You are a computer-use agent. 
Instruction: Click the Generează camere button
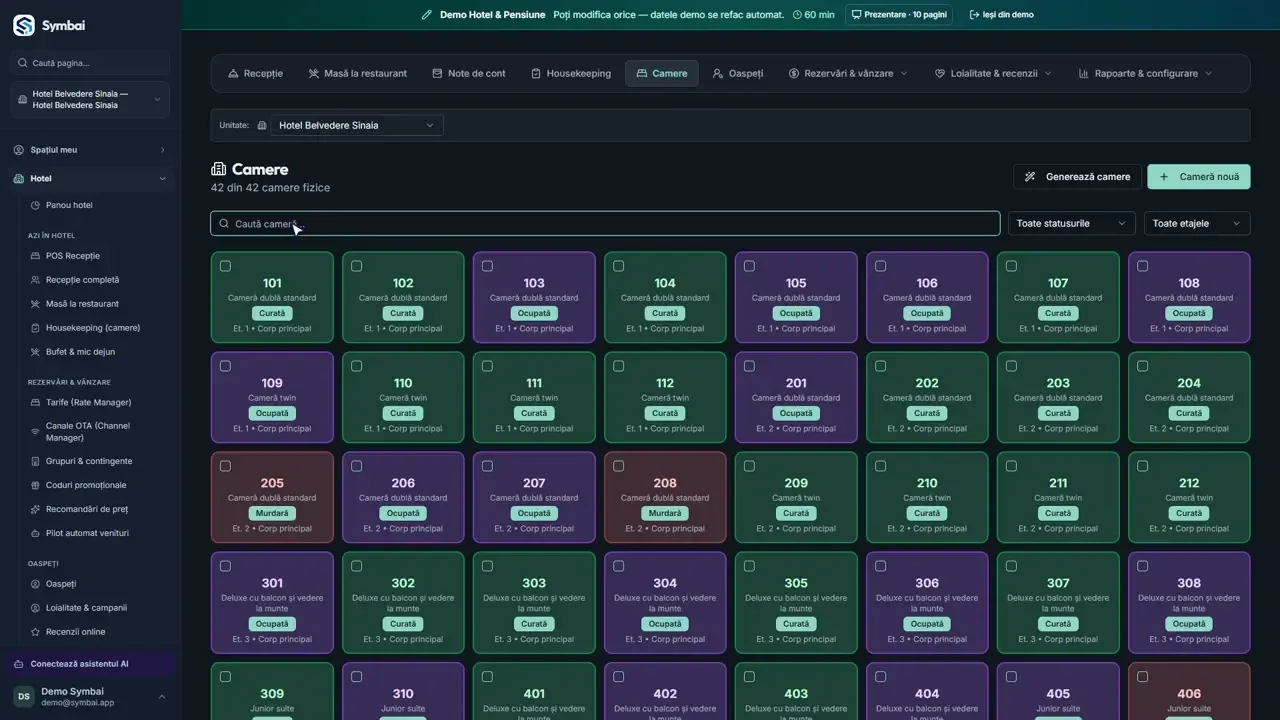click(x=1077, y=177)
